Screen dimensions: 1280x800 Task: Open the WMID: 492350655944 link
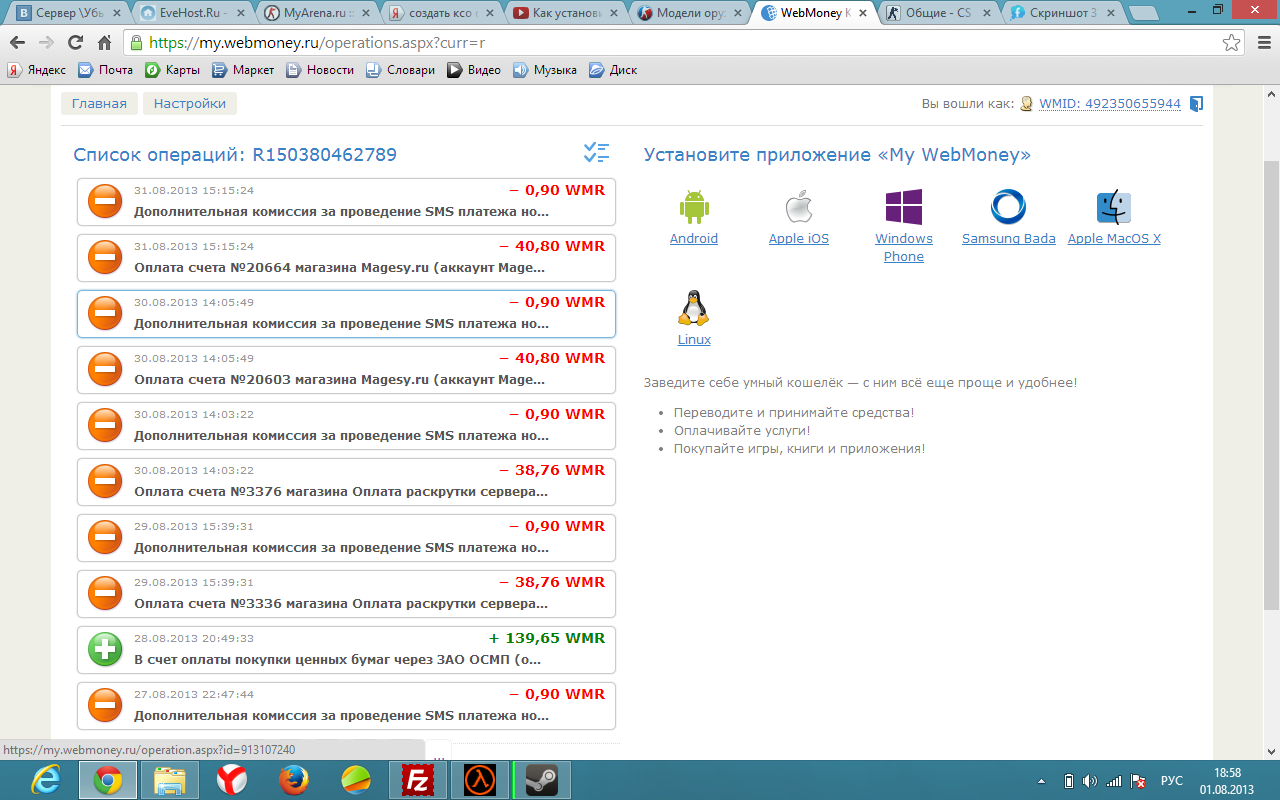[1110, 104]
